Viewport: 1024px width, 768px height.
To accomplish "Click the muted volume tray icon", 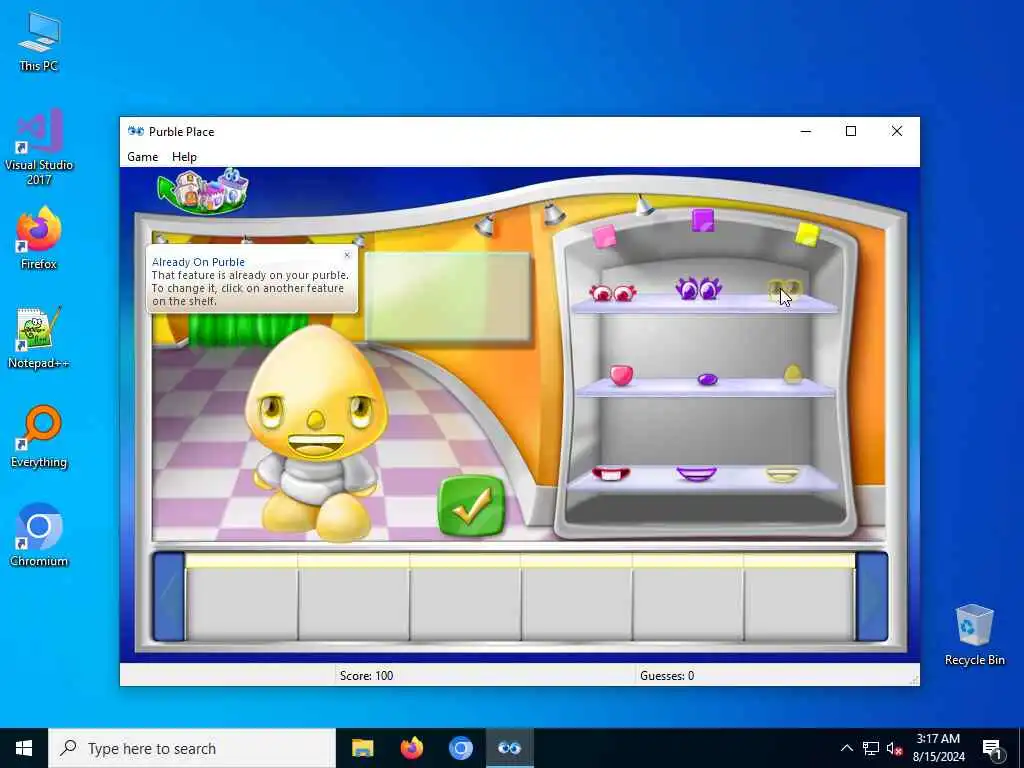I will (x=894, y=748).
